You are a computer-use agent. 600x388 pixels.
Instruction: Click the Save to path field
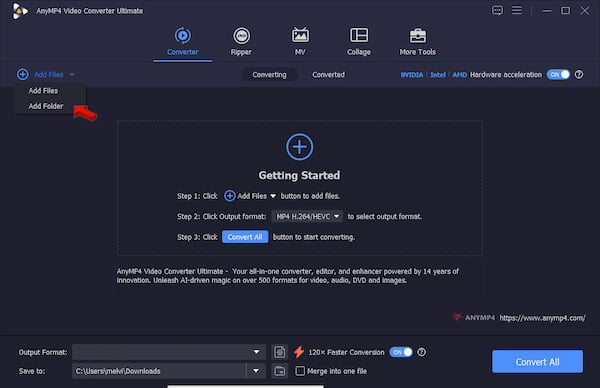coord(159,371)
